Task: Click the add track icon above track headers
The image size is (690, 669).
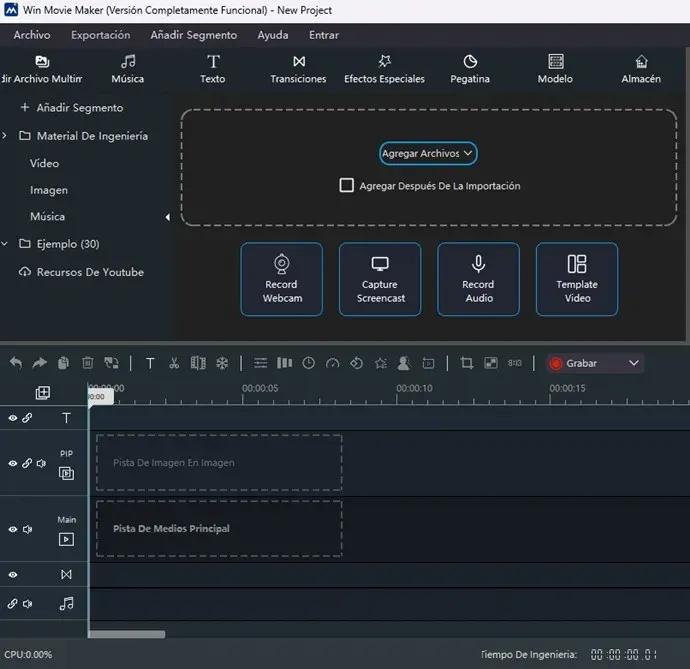Action: coord(43,393)
